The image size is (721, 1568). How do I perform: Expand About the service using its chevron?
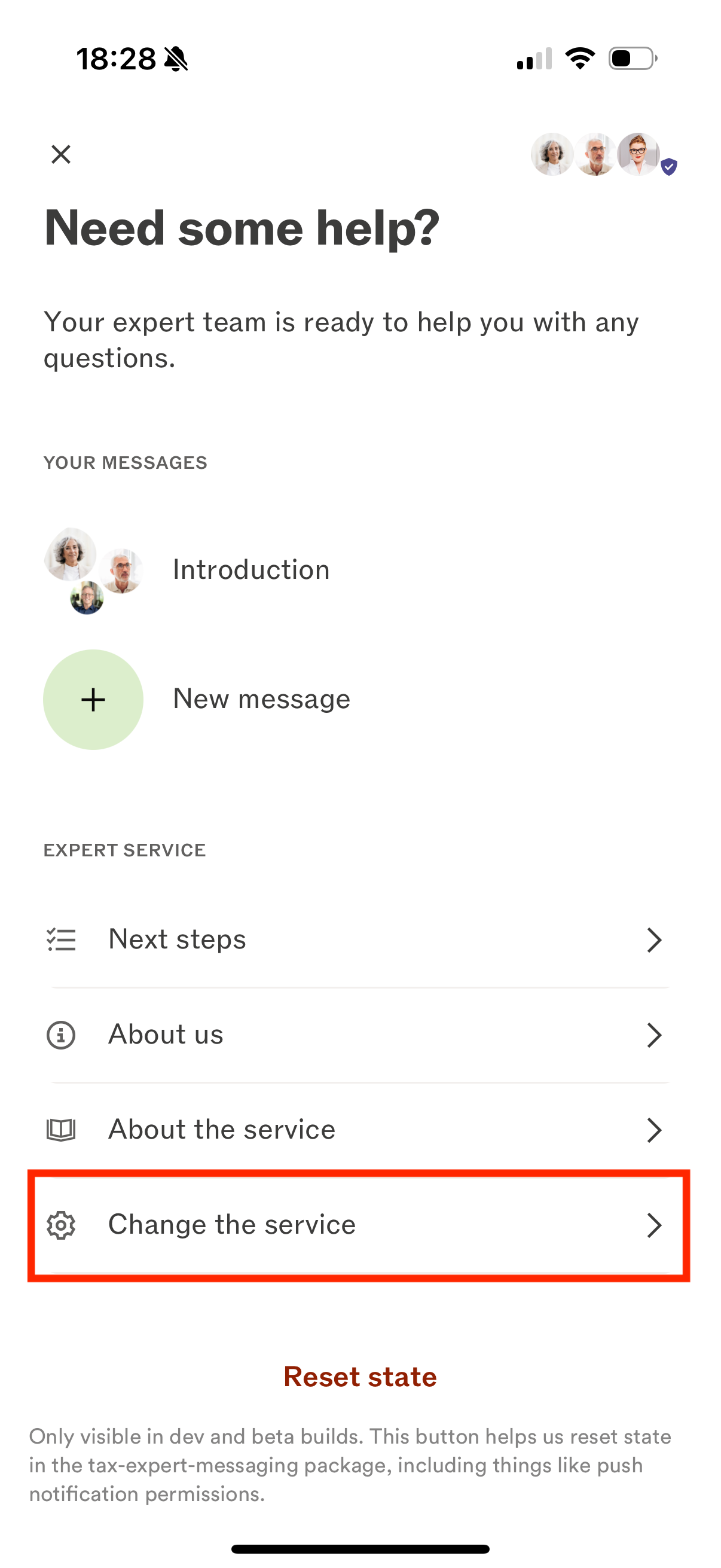click(x=654, y=1130)
